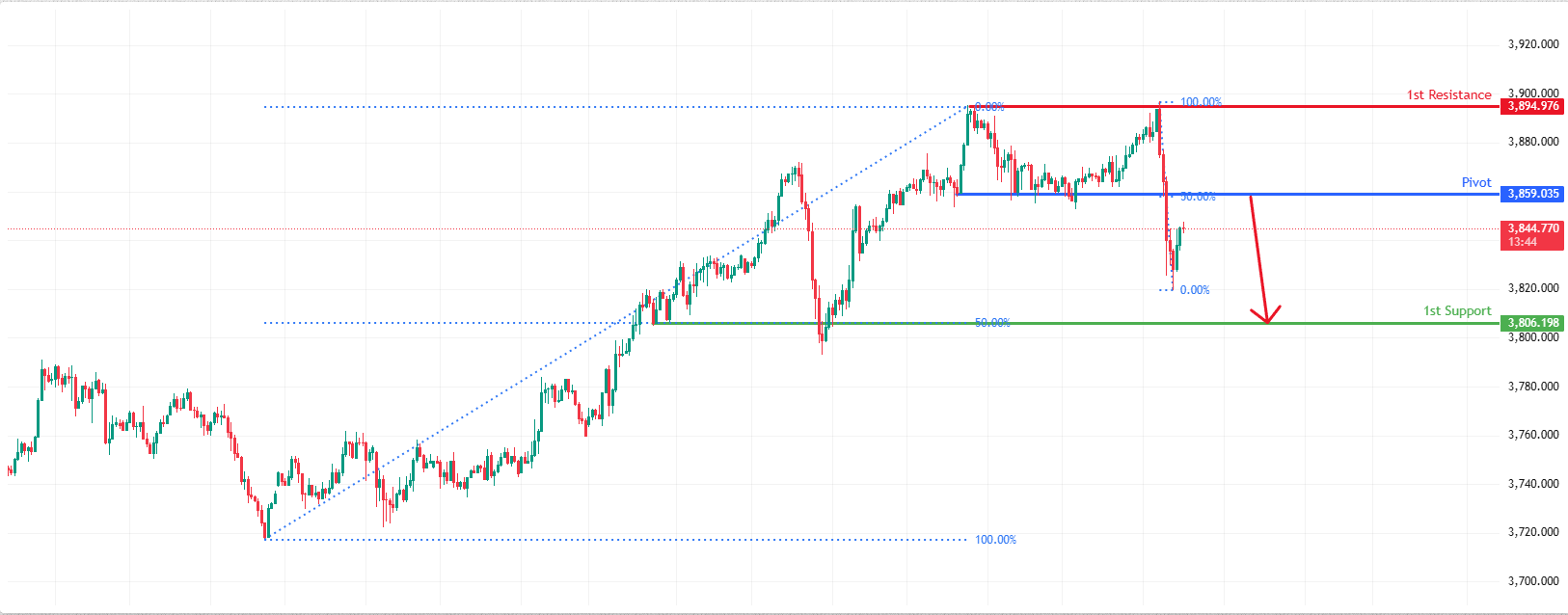Click the 3,920.000 price axis label
Viewport: 1568px width, 615px height.
pyautogui.click(x=1532, y=44)
